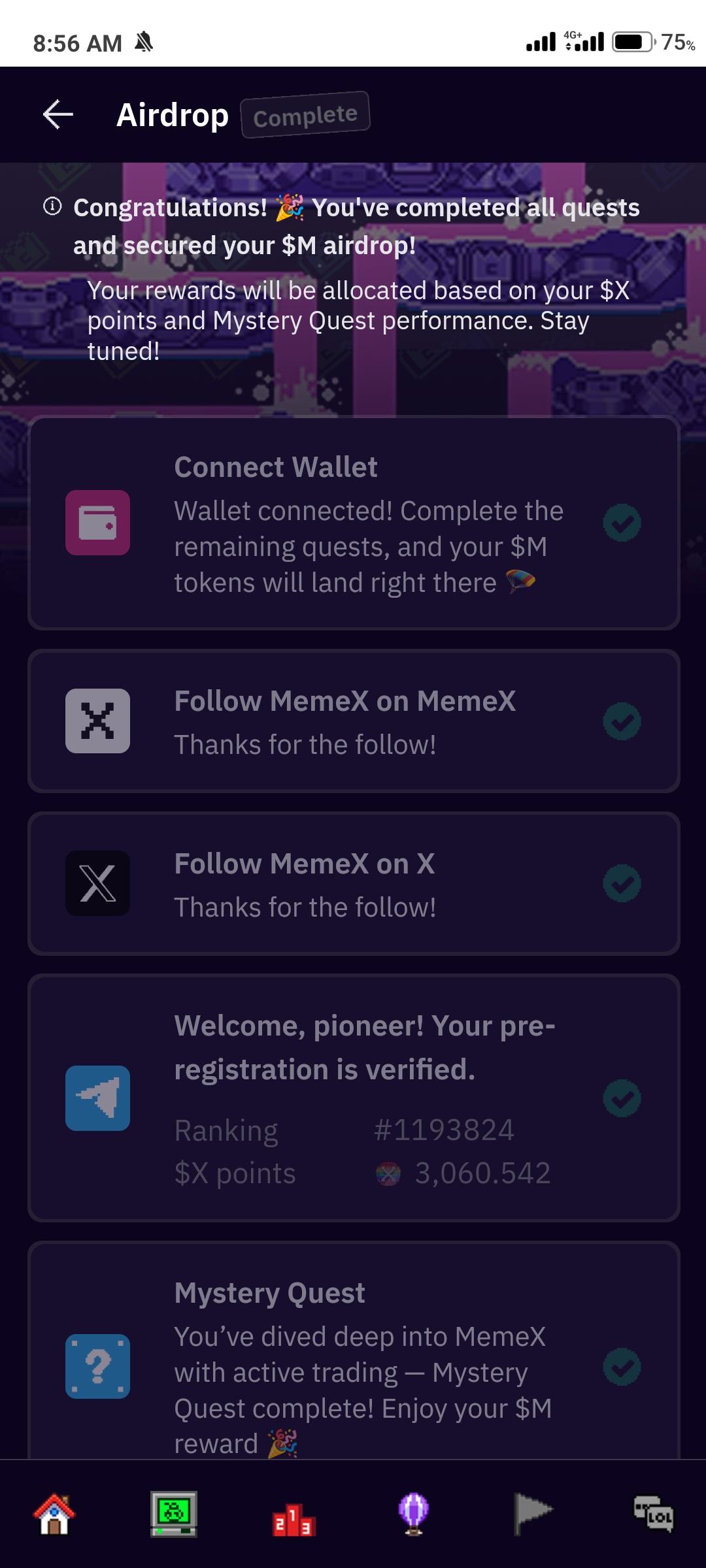This screenshot has height=1568, width=706.
Task: Tap the black X logo icon
Action: point(98,883)
